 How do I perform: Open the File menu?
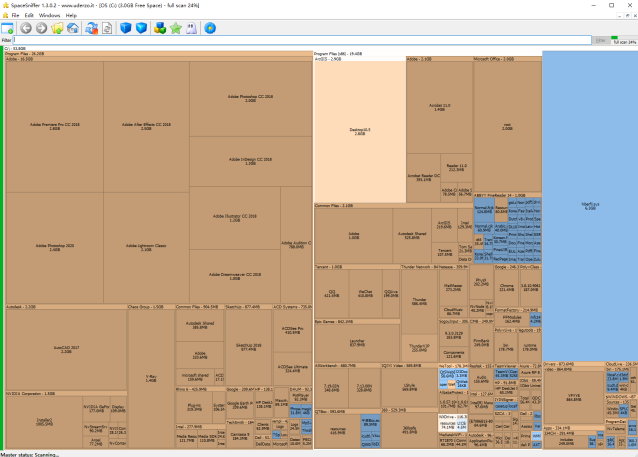(15, 15)
